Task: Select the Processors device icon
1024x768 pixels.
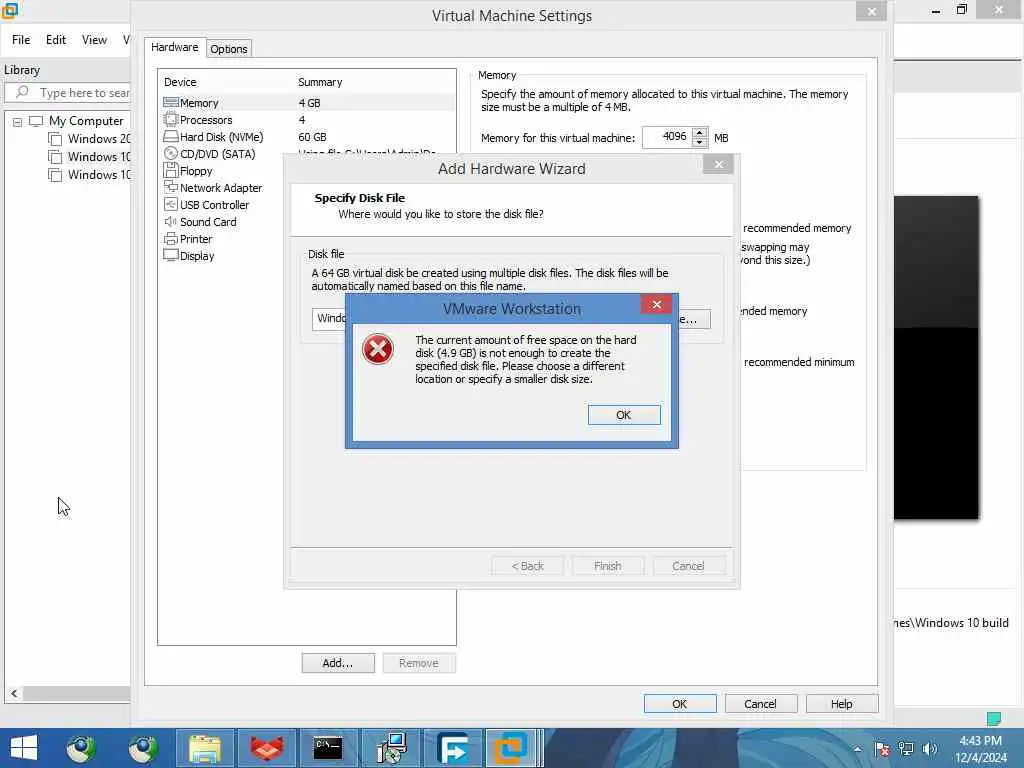Action: (170, 120)
